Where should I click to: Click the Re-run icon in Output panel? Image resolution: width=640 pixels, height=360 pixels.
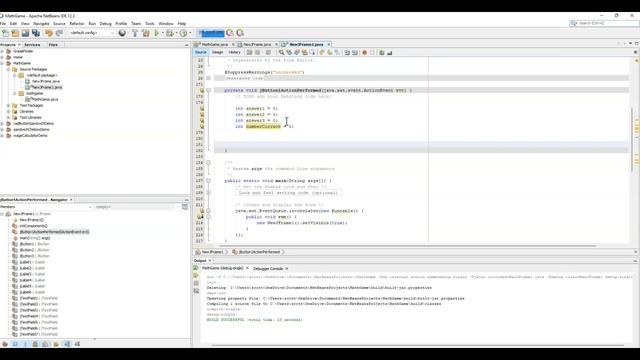pyautogui.click(x=196, y=268)
